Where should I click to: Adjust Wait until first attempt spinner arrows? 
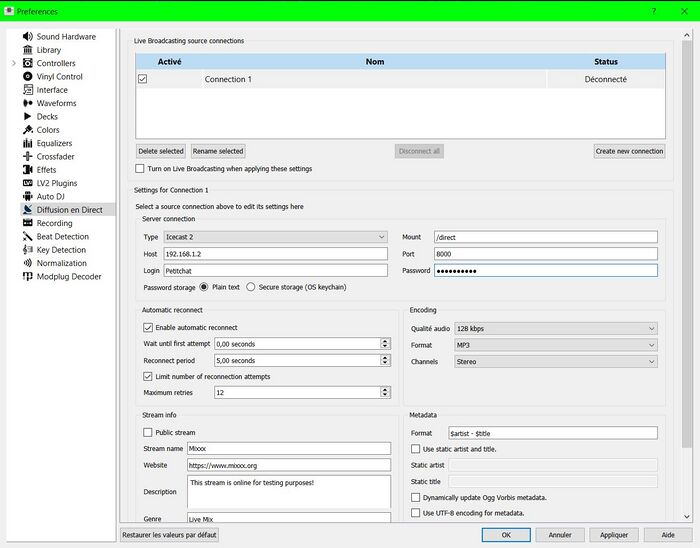pos(385,344)
